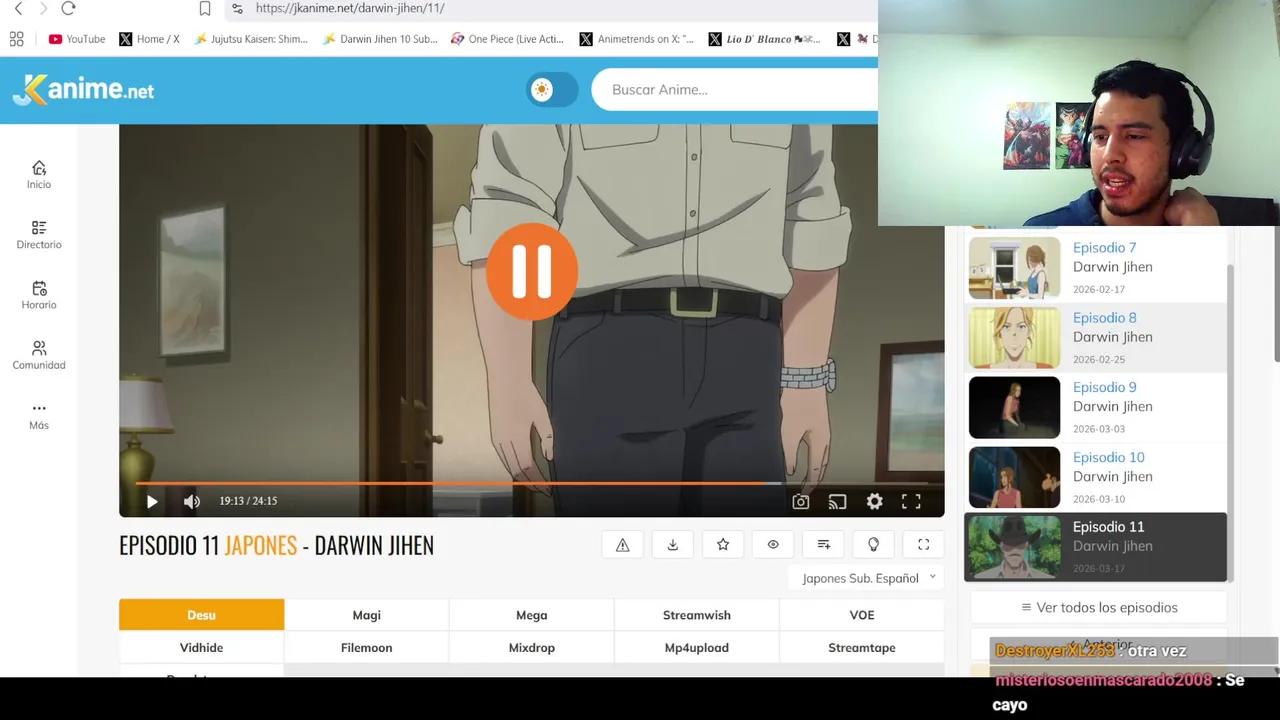Viewport: 1280px width, 720px height.
Task: Toggle the episode watched eye icon
Action: point(773,544)
